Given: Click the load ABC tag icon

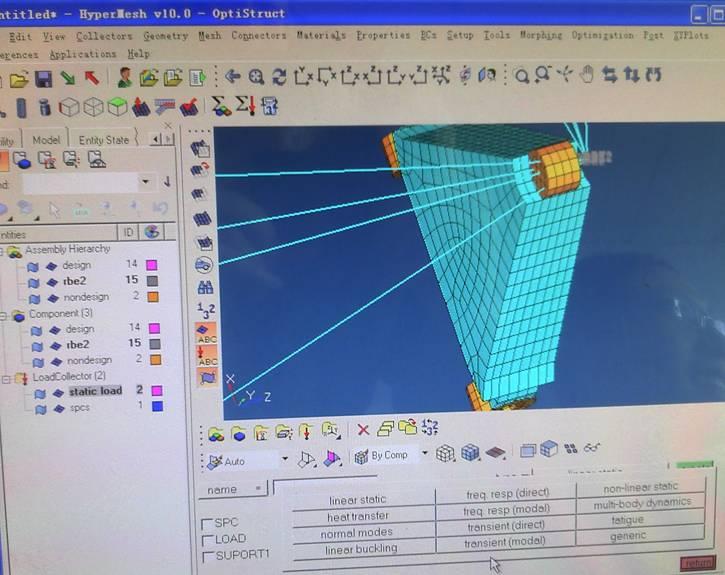Looking at the screenshot, I should tap(207, 356).
